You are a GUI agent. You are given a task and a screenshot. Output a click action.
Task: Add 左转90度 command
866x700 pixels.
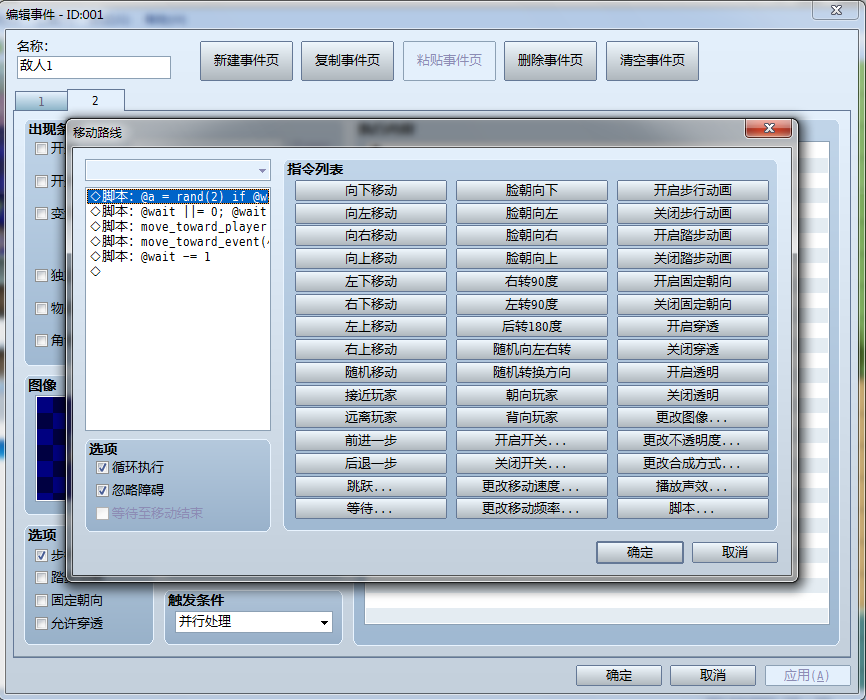tap(531, 304)
